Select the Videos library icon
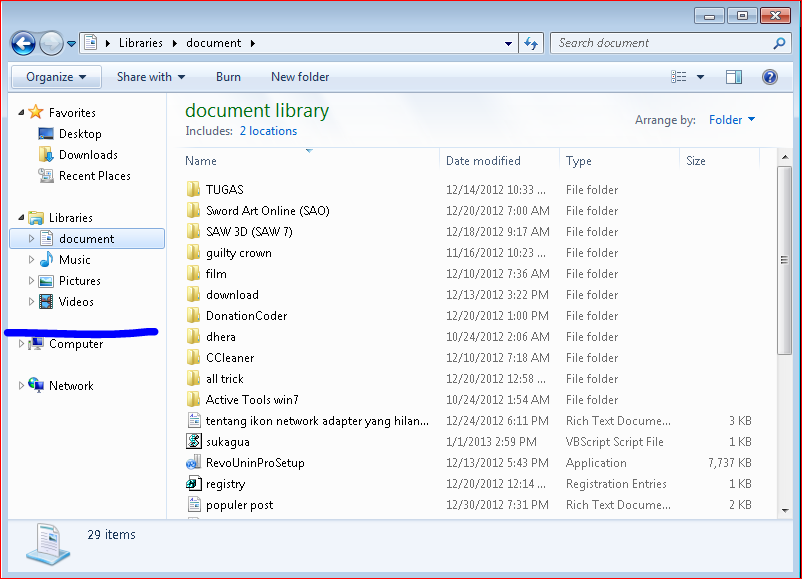 point(46,302)
